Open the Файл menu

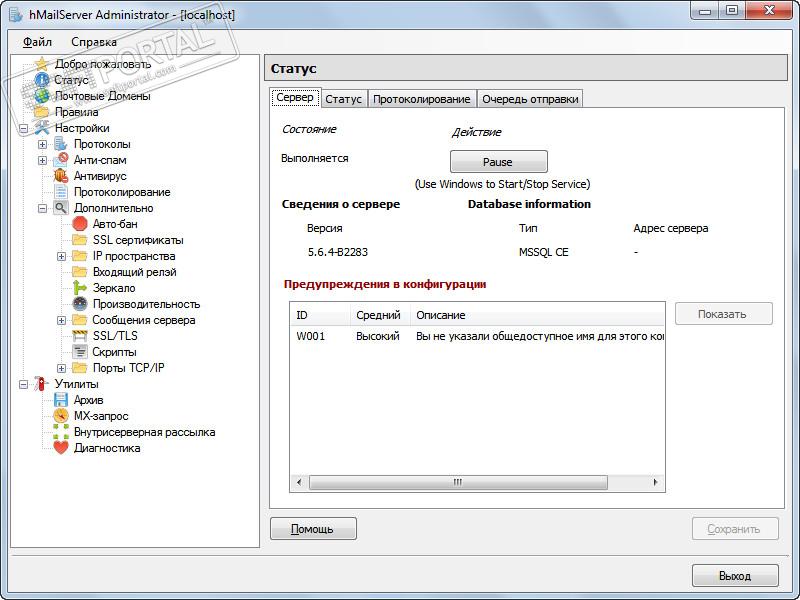(37, 42)
